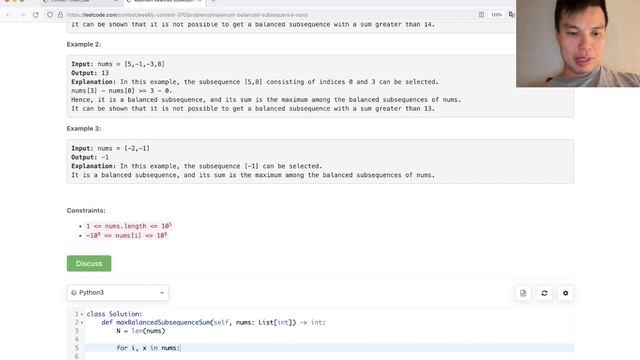Screen dimensions: 640x360
Task: Open the Python3 language dropdown
Action: pyautogui.click(x=118, y=293)
